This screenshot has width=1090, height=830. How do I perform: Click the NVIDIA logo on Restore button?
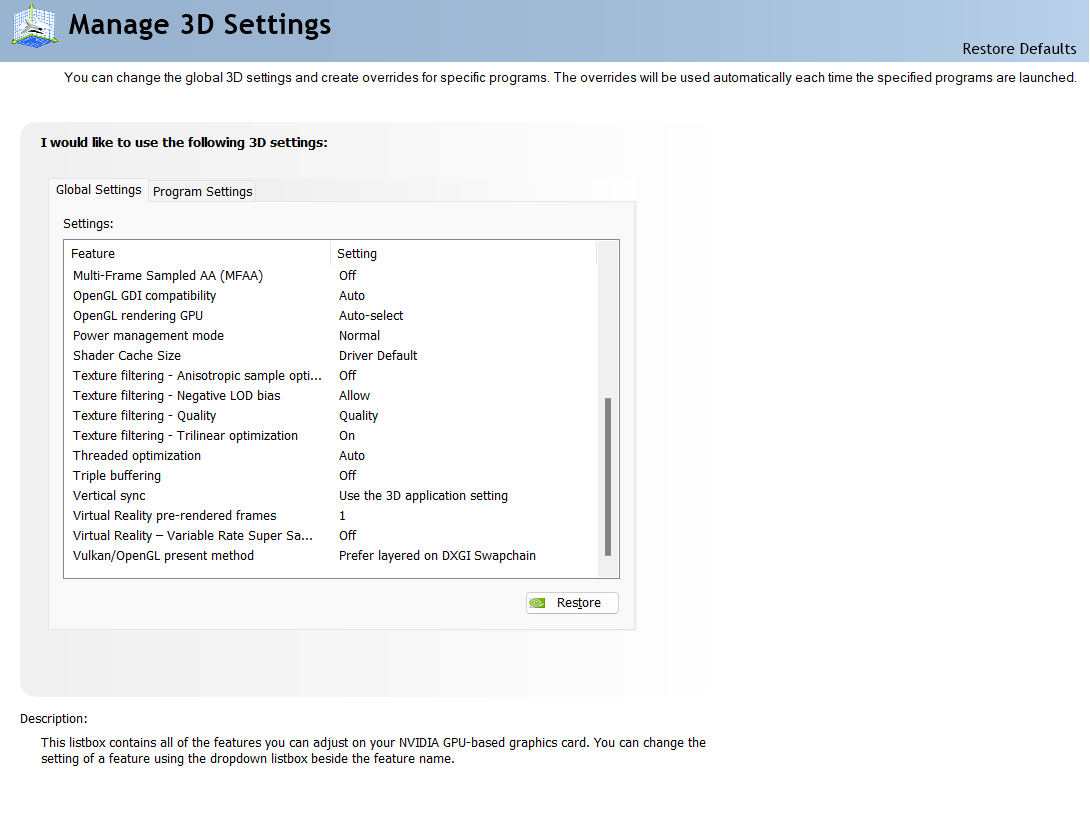click(x=538, y=603)
